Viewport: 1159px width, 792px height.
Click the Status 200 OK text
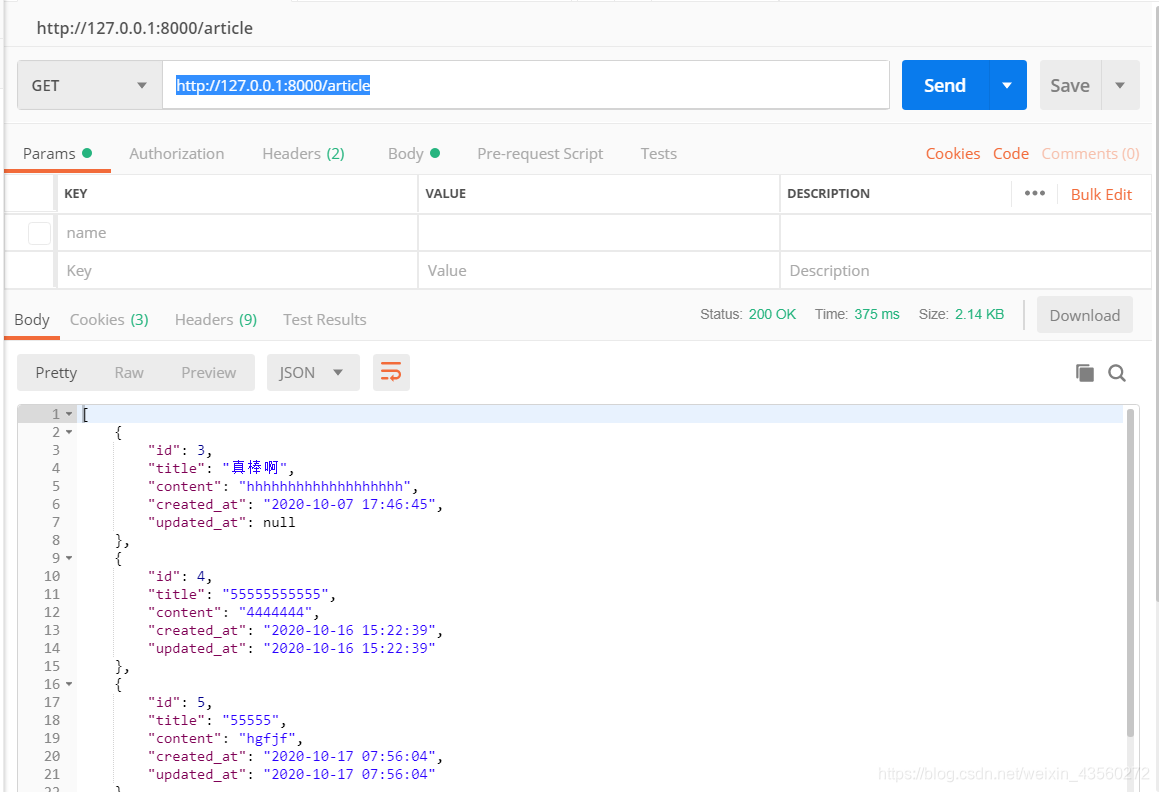click(748, 314)
